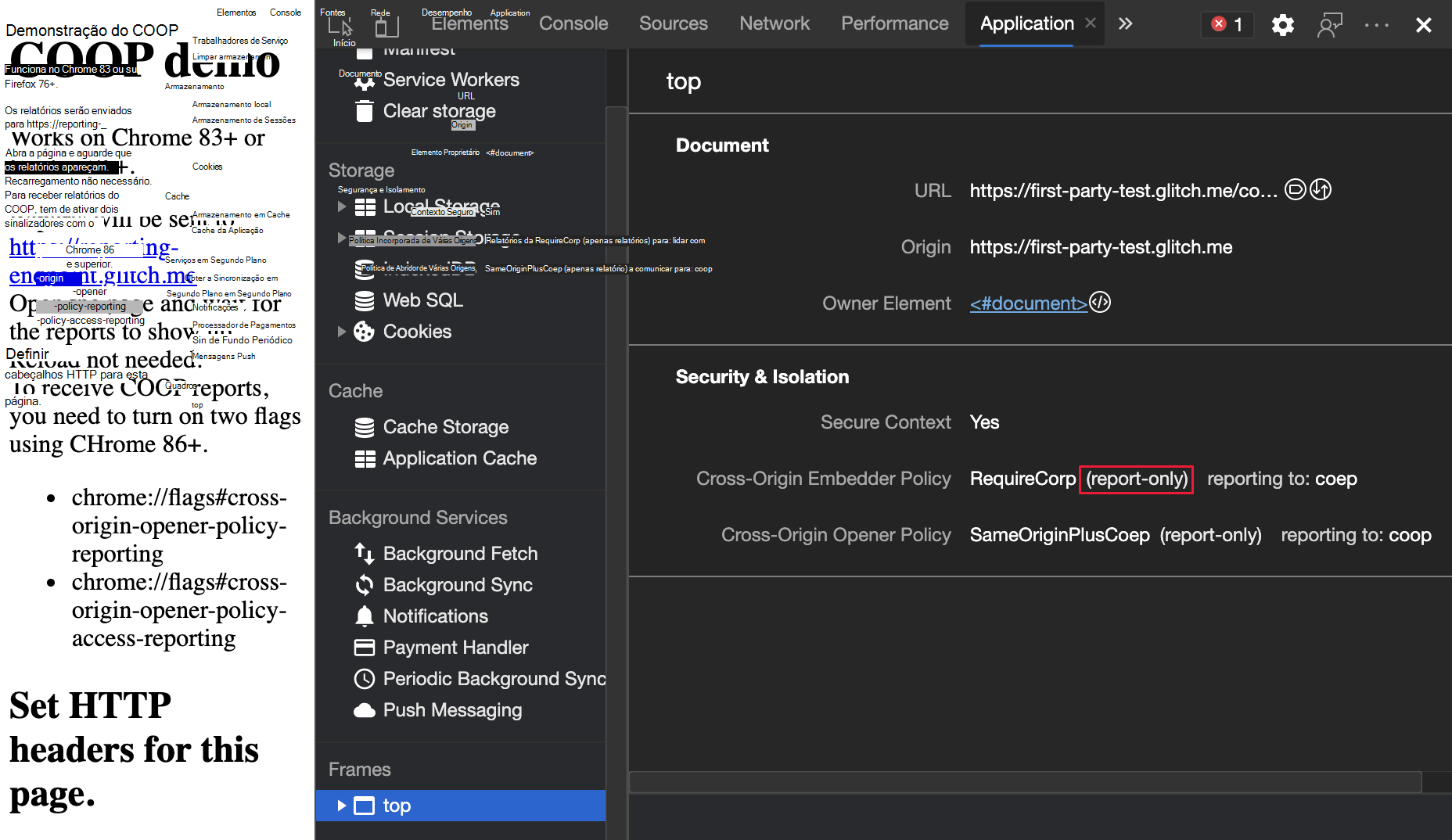Expand the top frame node

(x=341, y=806)
